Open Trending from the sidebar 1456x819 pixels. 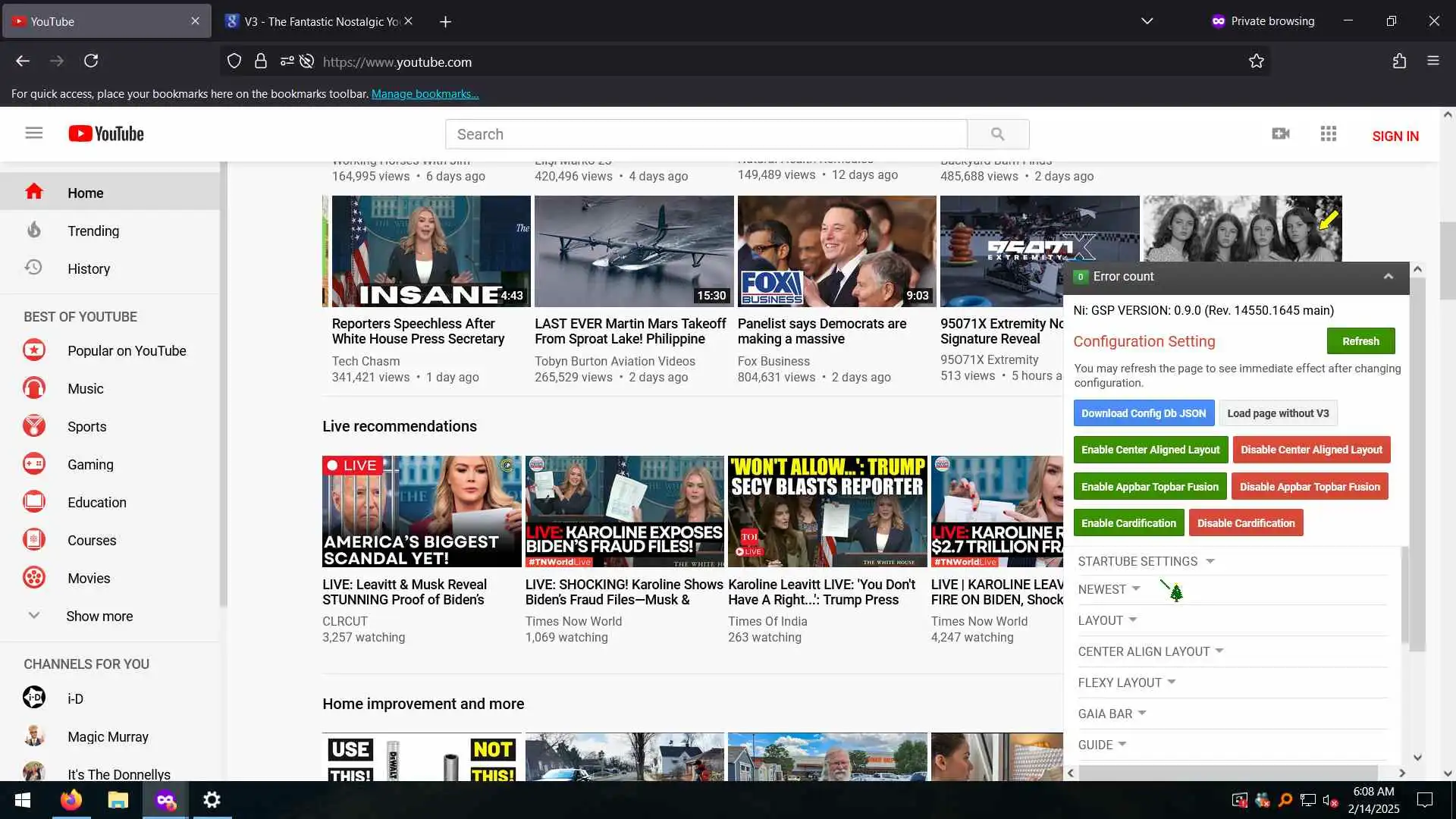[93, 231]
